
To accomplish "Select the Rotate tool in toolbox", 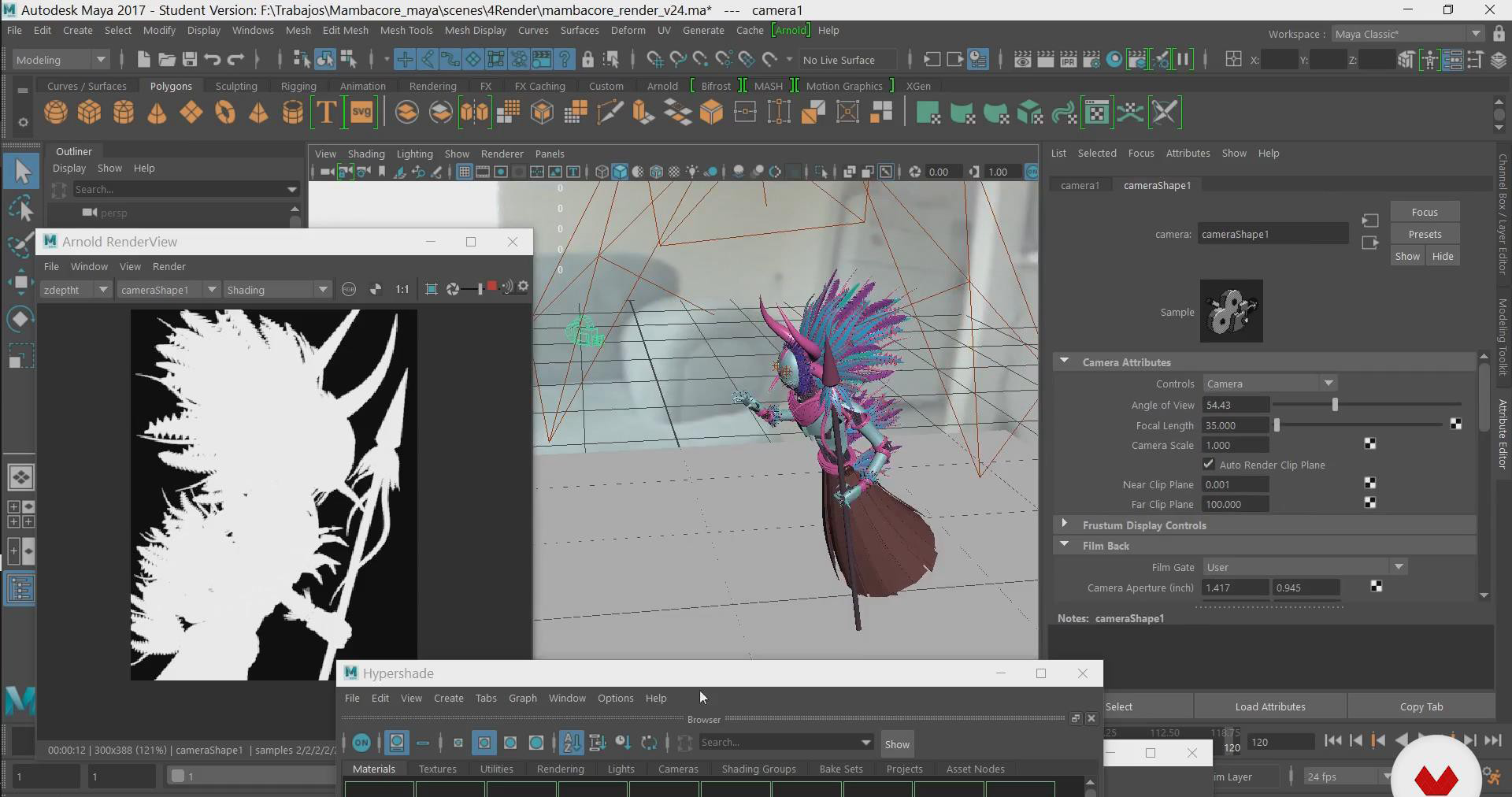I will pos(21,318).
